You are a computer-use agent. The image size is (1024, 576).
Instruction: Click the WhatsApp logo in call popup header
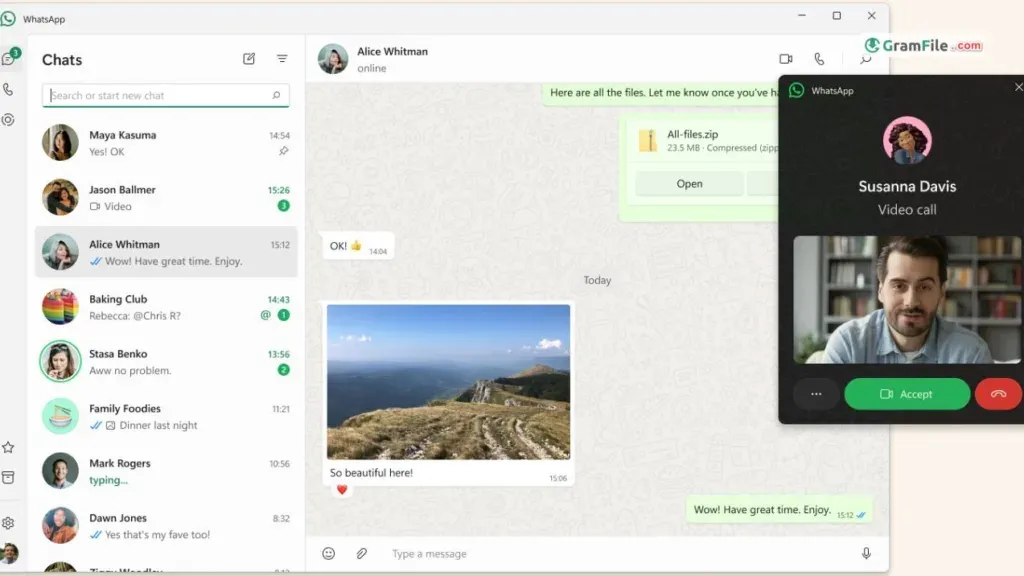pos(796,90)
